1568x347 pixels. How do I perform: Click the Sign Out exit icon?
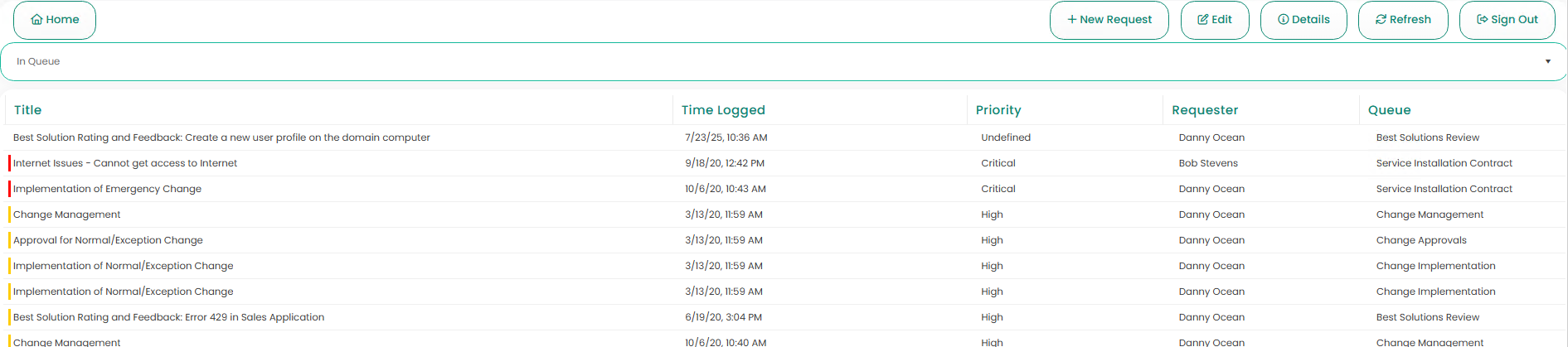tap(1482, 20)
